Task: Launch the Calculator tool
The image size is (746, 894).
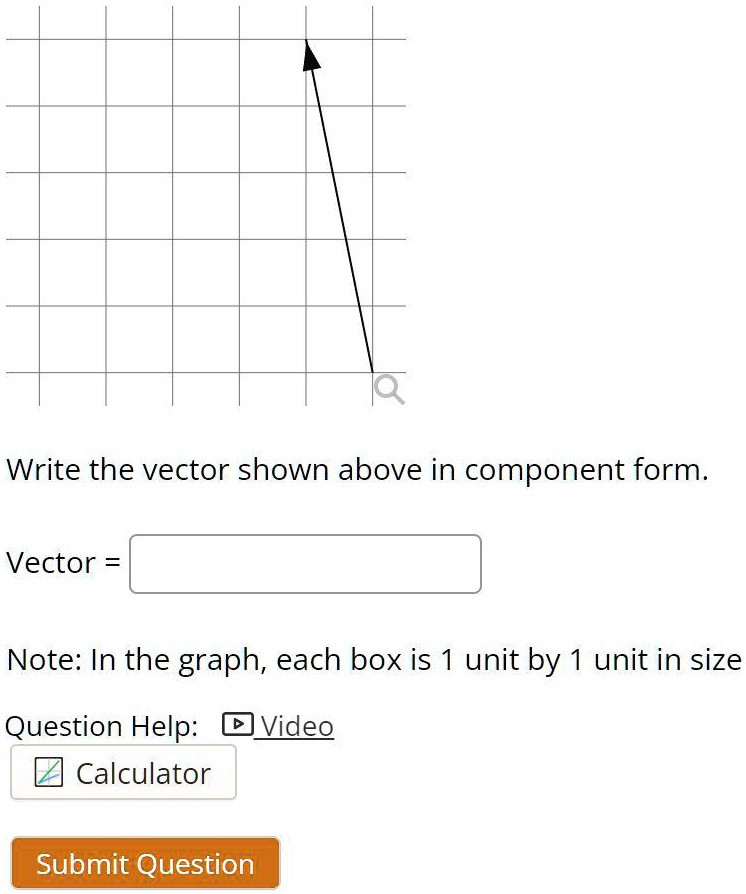Action: 122,772
